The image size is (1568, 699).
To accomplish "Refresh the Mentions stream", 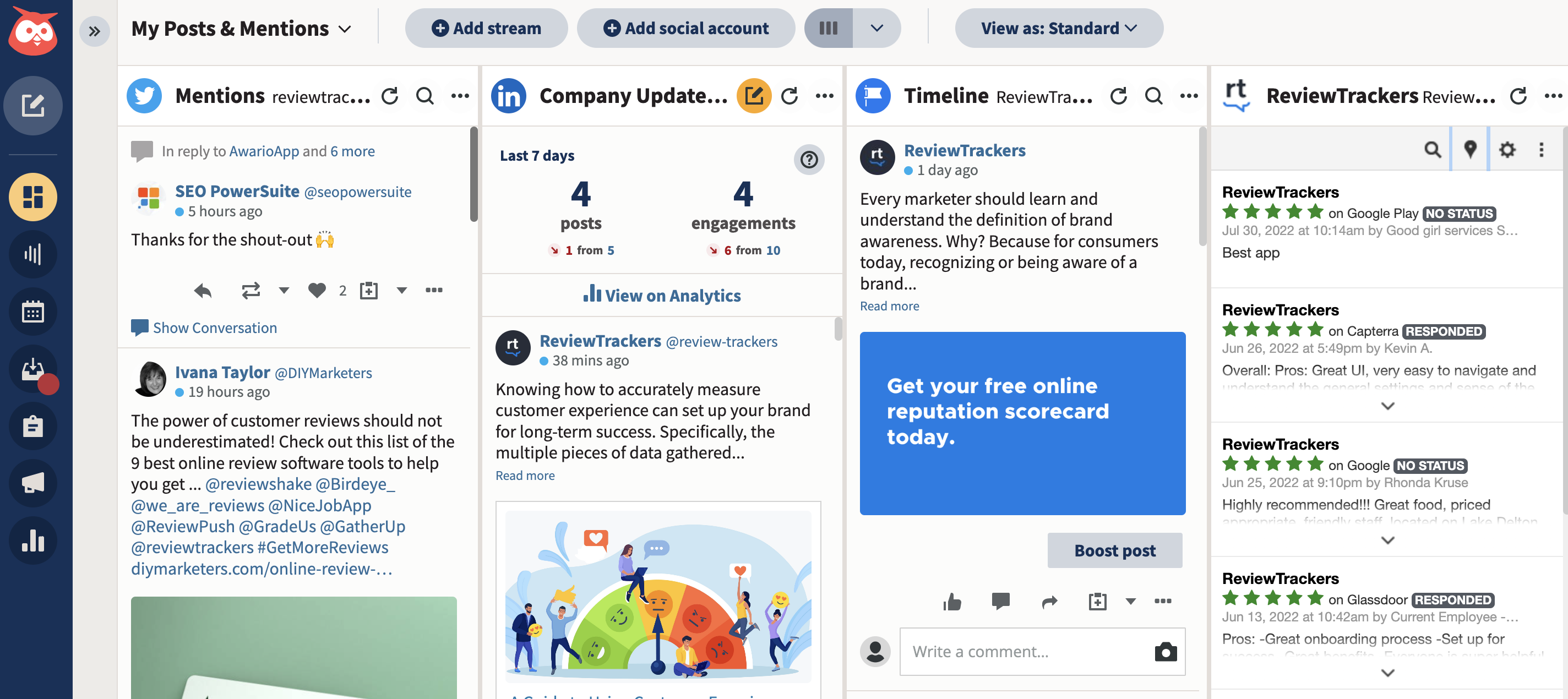I will click(x=390, y=96).
